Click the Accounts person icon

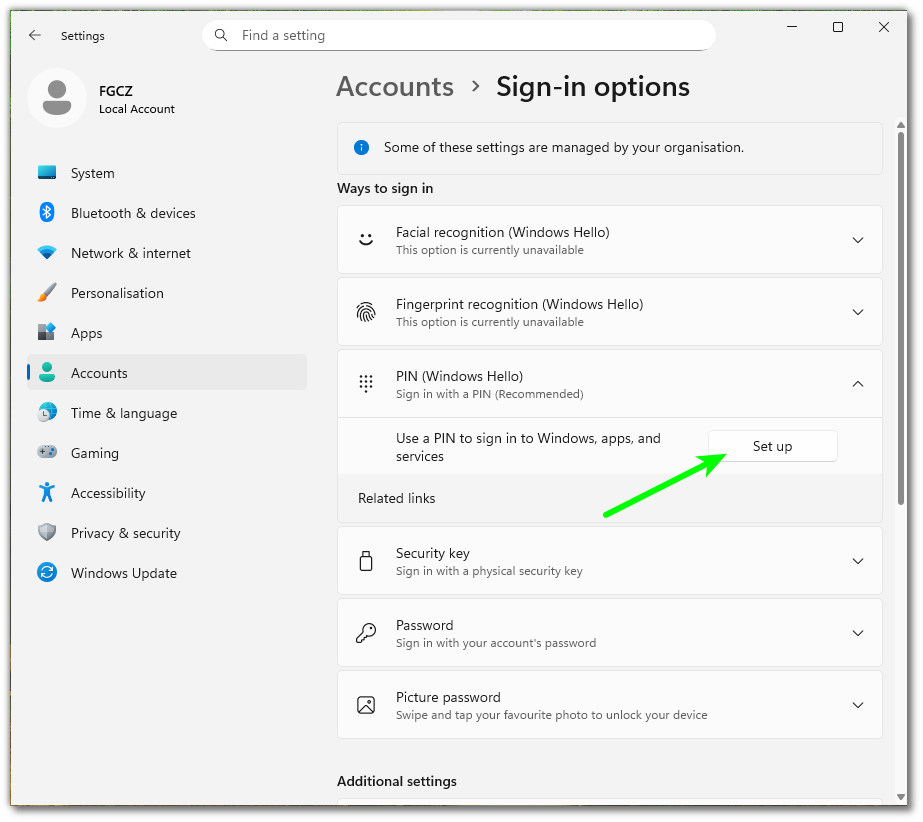tap(47, 373)
